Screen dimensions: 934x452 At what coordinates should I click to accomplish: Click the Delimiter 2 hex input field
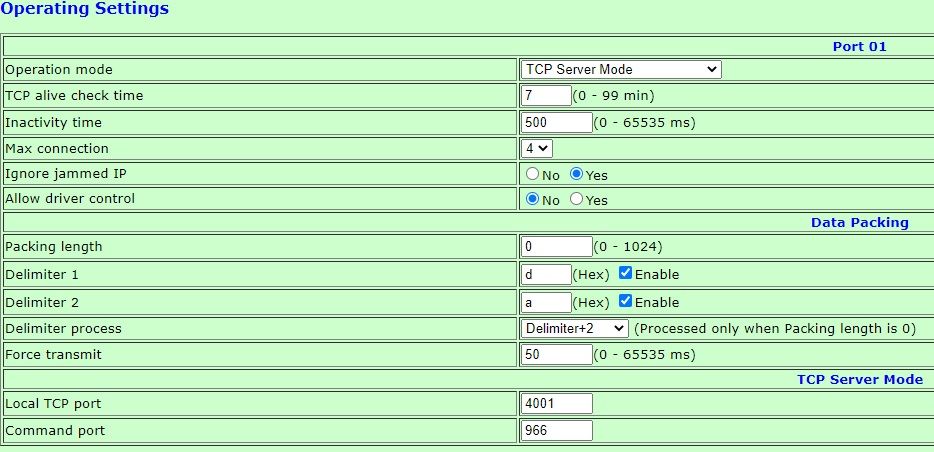(x=546, y=302)
